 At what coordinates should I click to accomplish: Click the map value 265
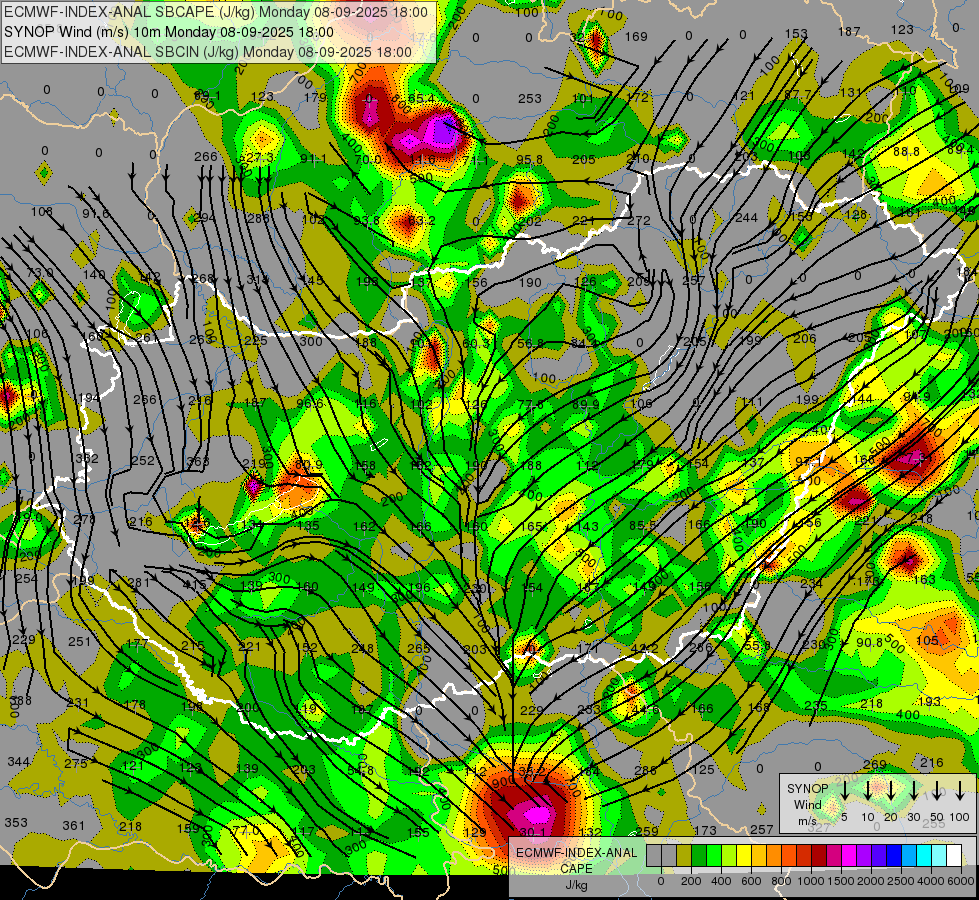pos(418,648)
